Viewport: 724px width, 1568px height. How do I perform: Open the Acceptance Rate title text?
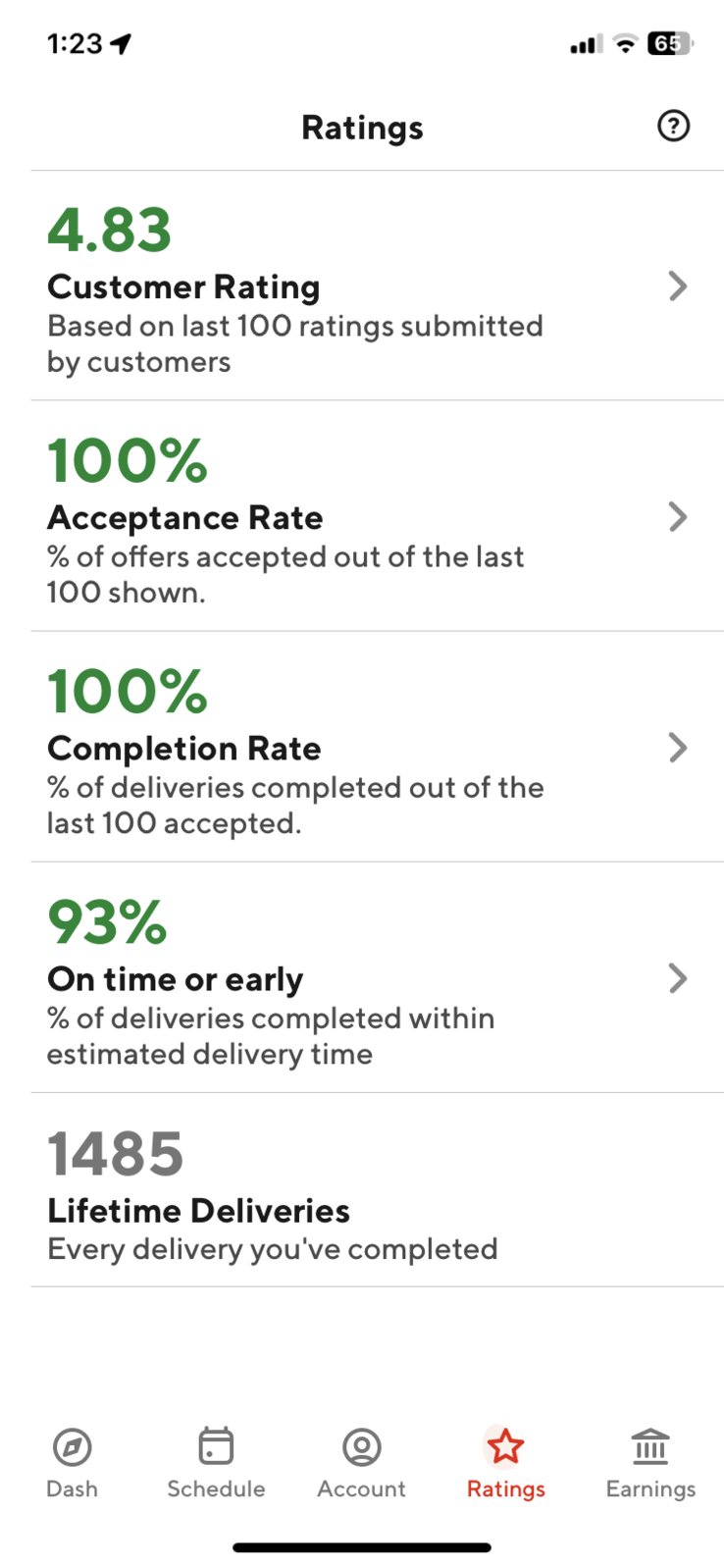click(184, 517)
